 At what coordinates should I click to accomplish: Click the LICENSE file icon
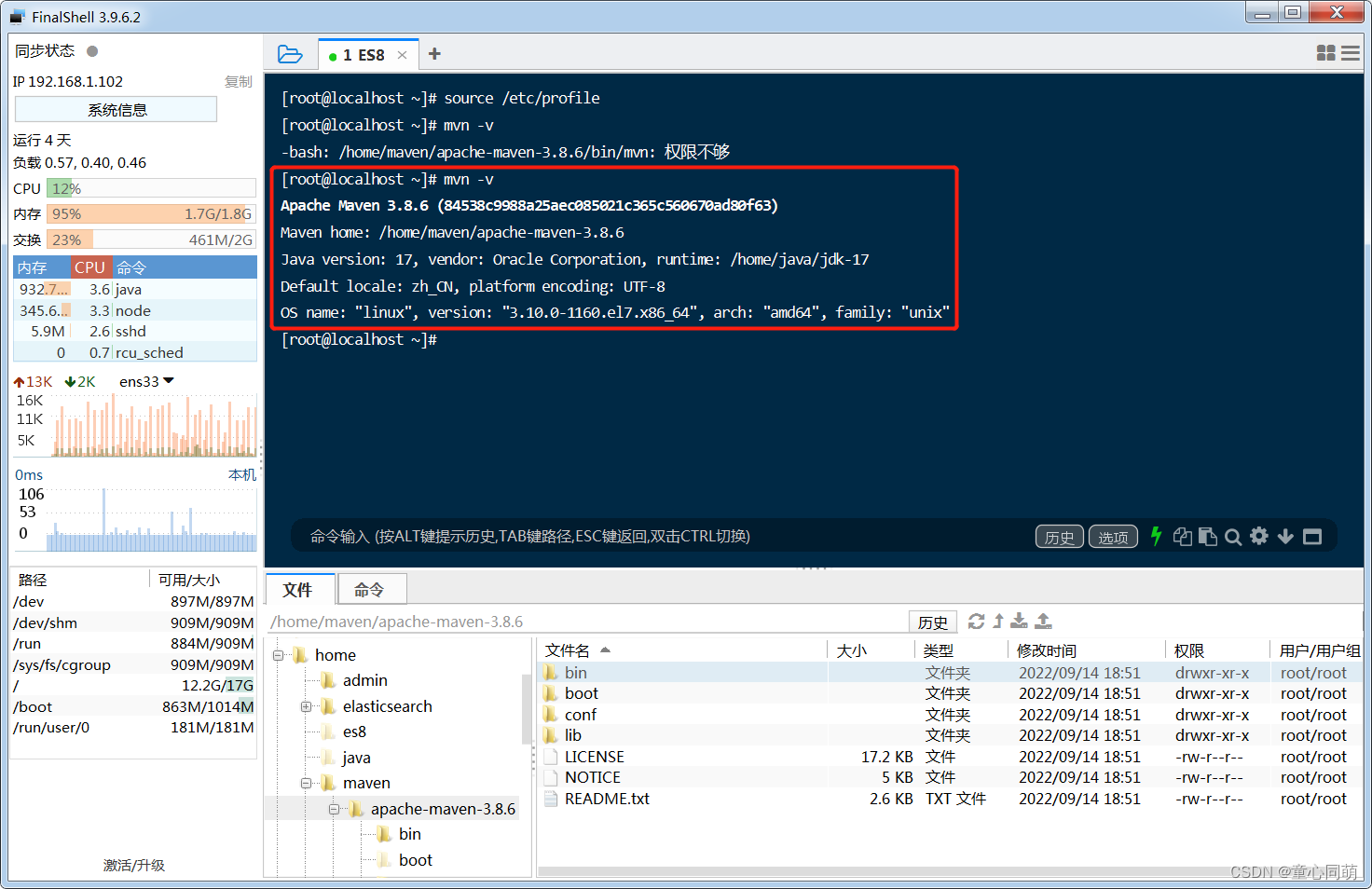coord(551,757)
